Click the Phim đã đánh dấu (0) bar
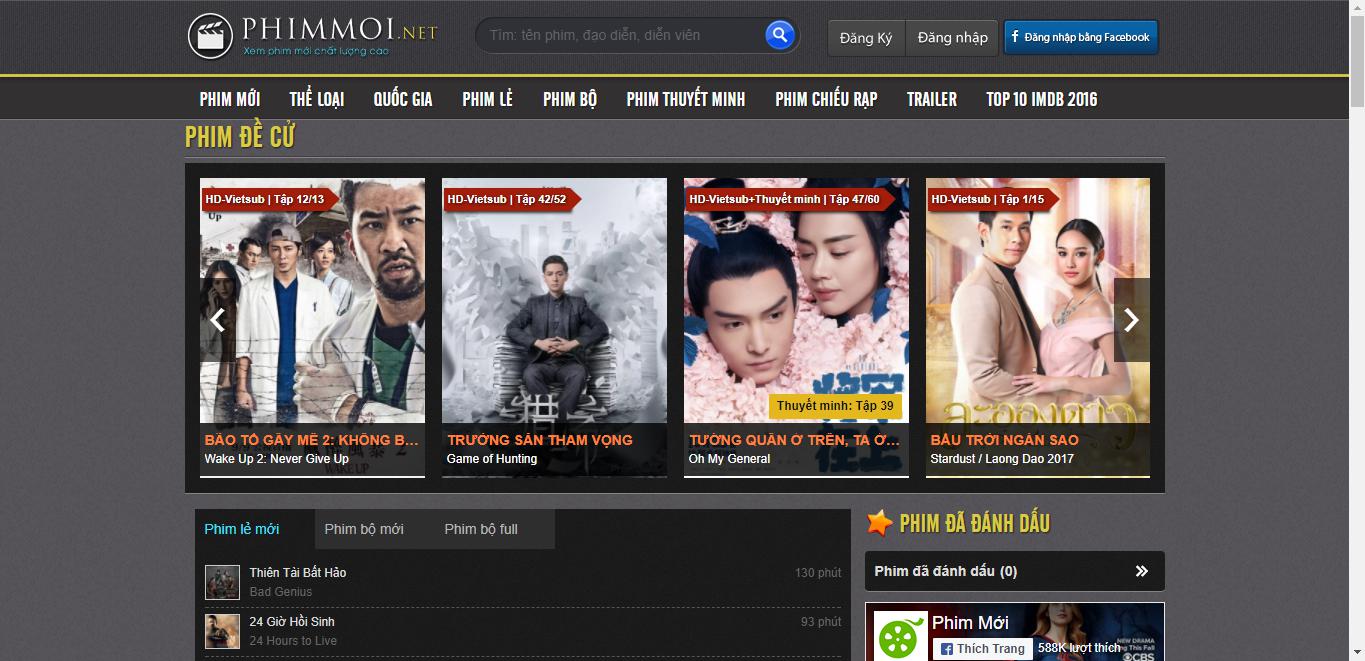Screen dimensions: 1365x661 pos(1015,571)
